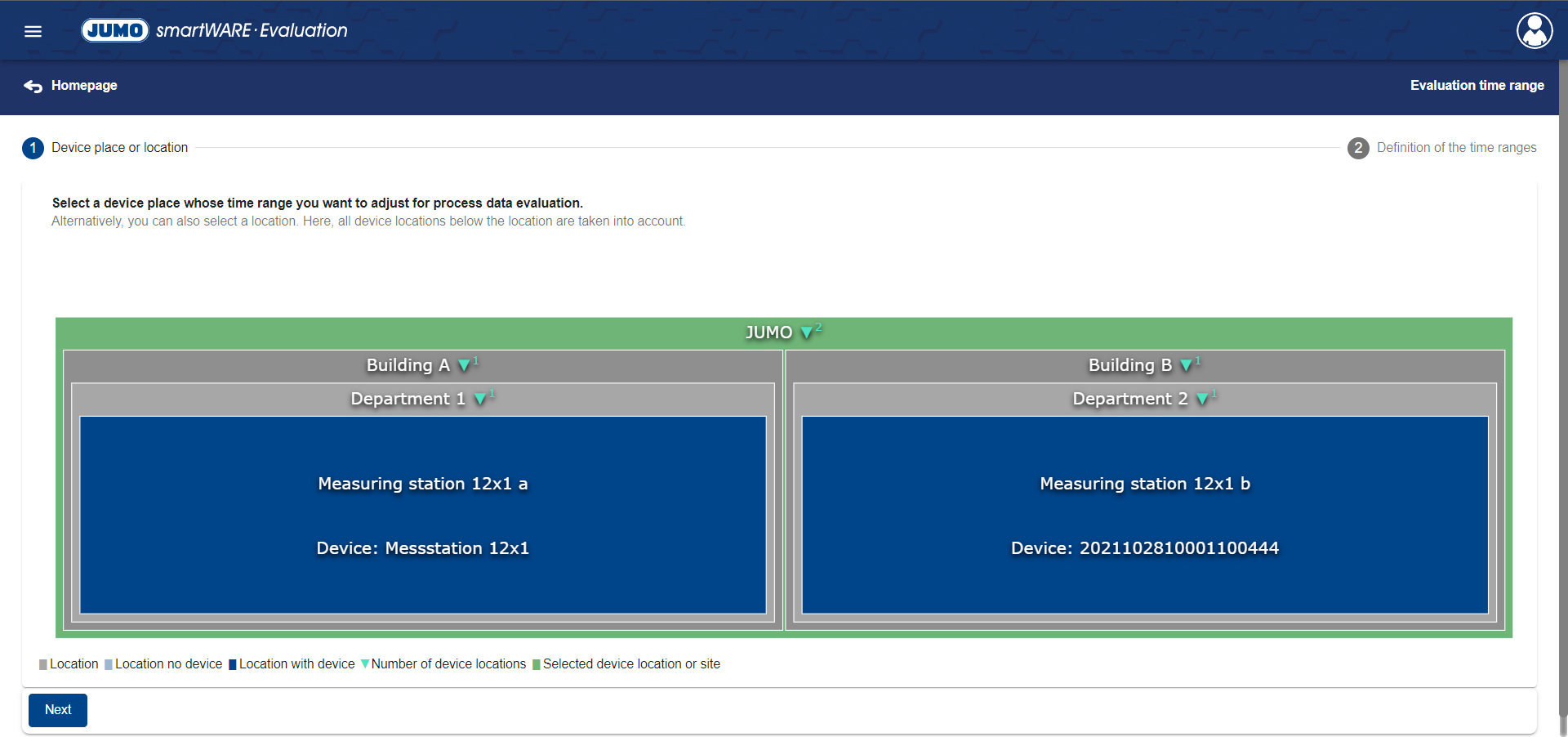This screenshot has height=737, width=1568.
Task: Click the triangle icon beside Department 2
Action: pyautogui.click(x=1202, y=399)
